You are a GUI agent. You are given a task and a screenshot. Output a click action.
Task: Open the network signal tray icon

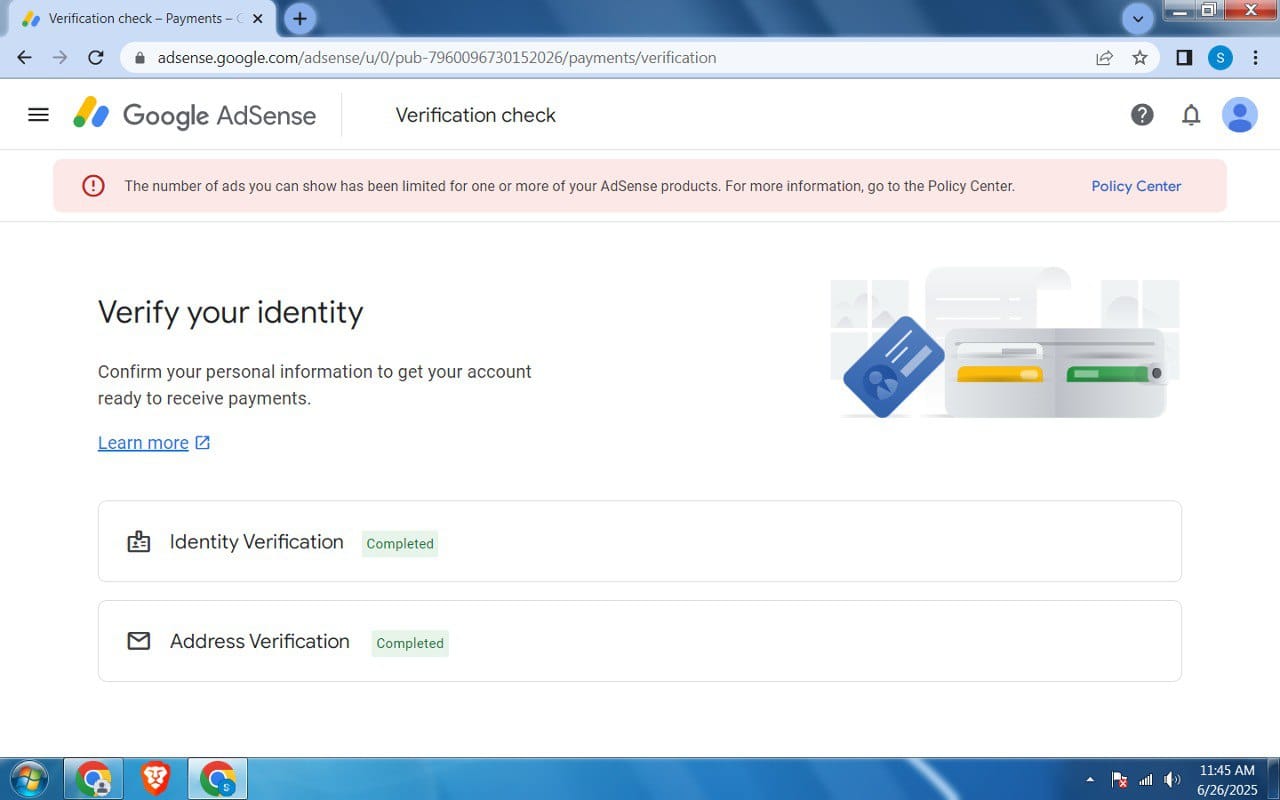click(x=1146, y=779)
